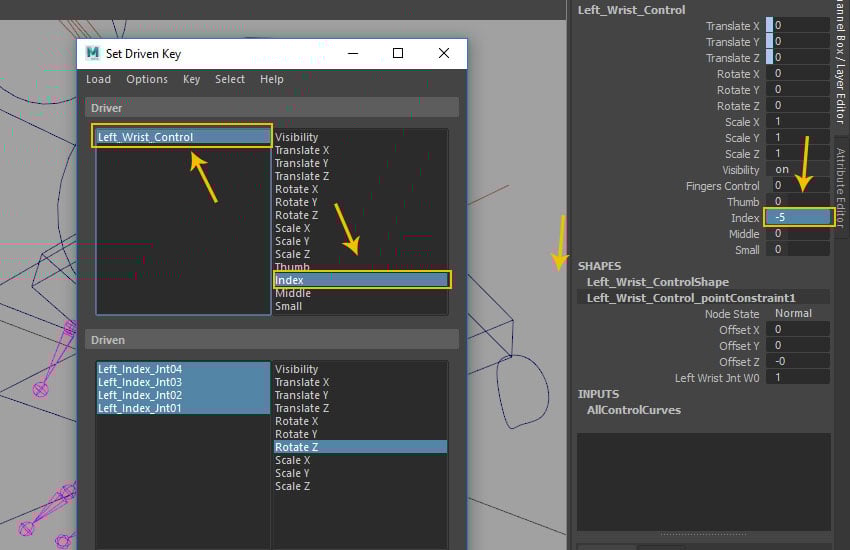Toggle Visibility value in Channel Box
Image resolution: width=850 pixels, height=550 pixels.
coord(798,170)
